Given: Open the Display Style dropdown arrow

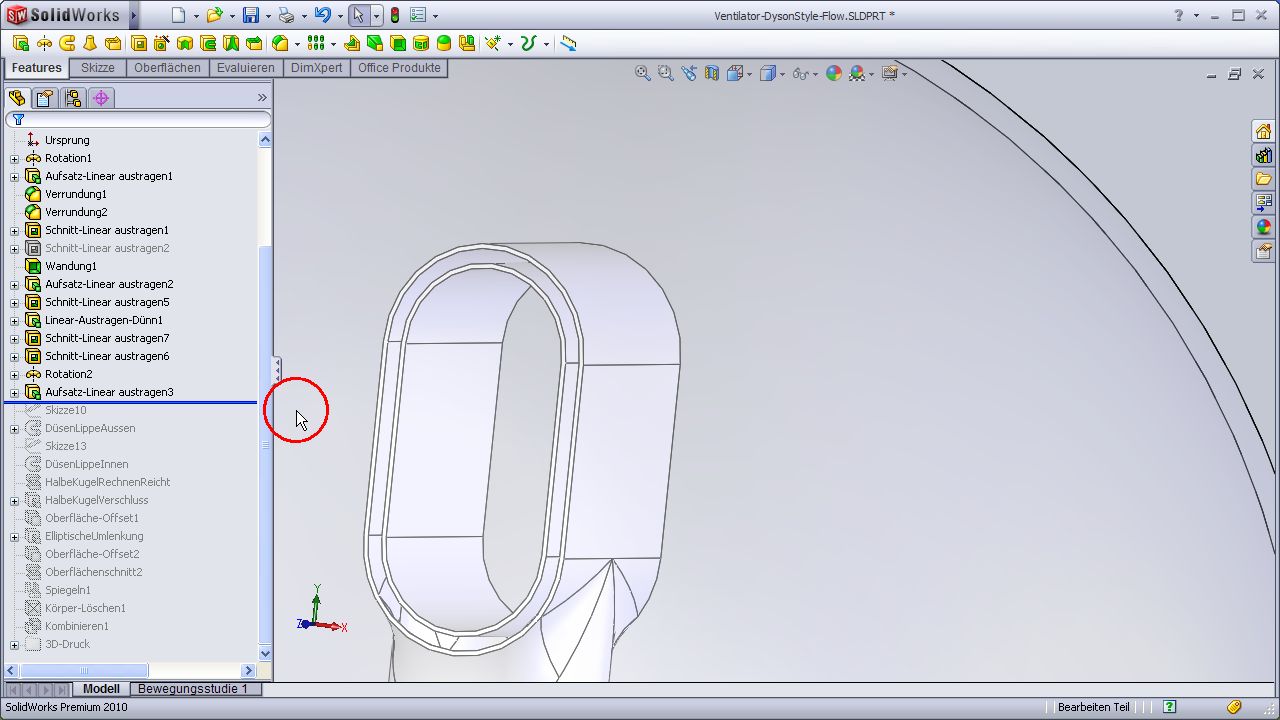Looking at the screenshot, I should pos(782,74).
